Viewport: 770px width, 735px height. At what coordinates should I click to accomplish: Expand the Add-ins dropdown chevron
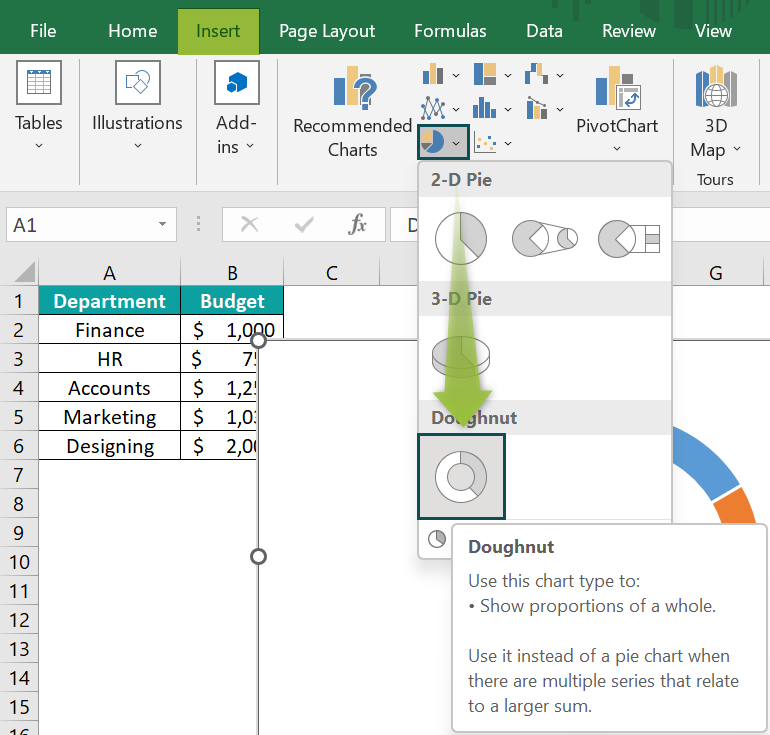(250, 146)
